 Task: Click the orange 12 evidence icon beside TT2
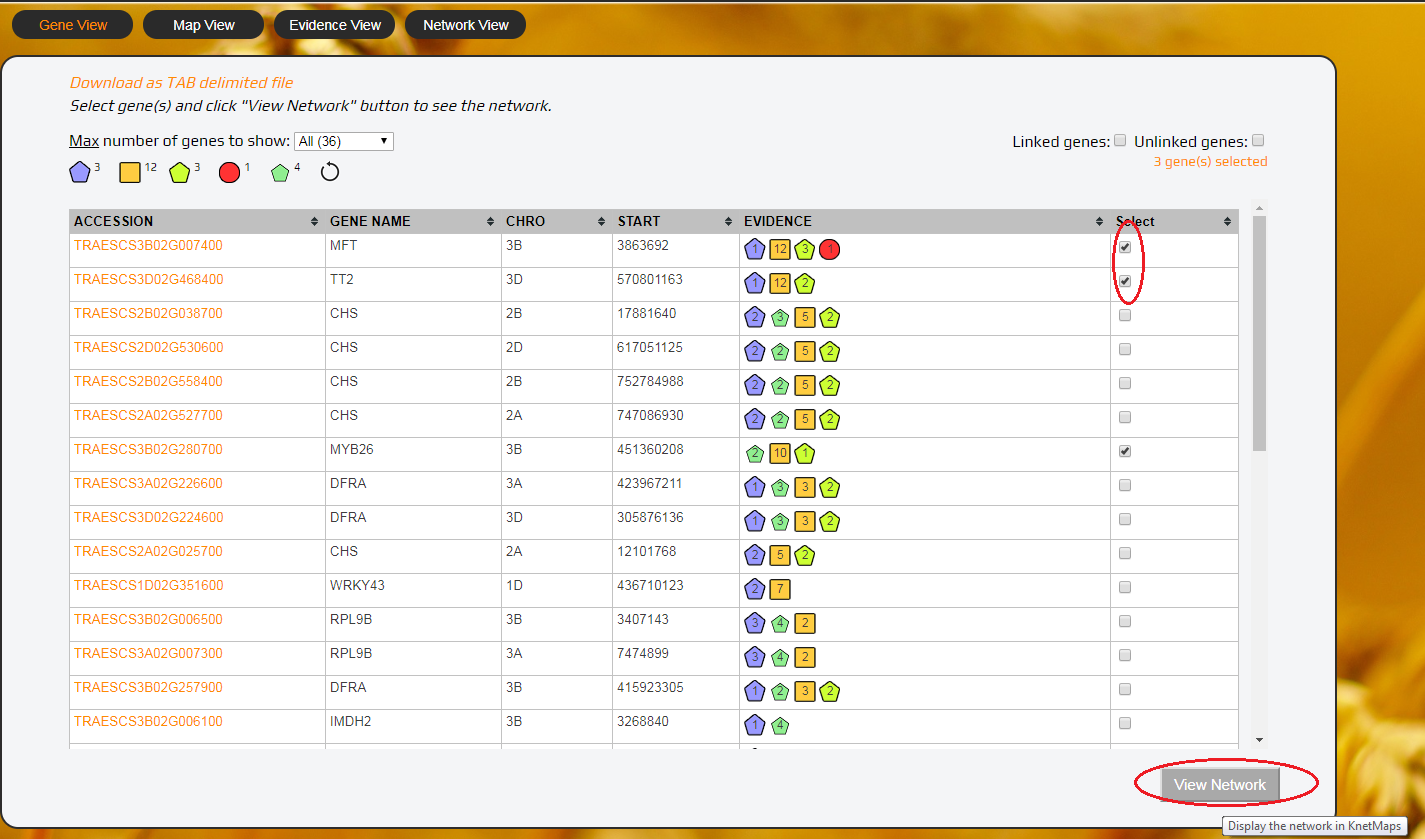(x=779, y=283)
